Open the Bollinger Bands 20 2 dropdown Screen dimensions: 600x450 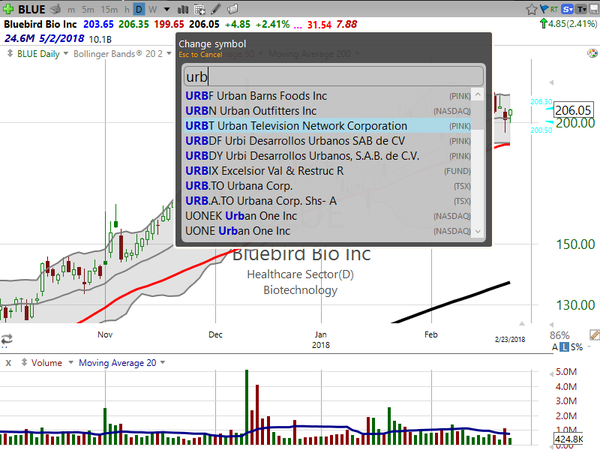pyautogui.click(x=169, y=54)
